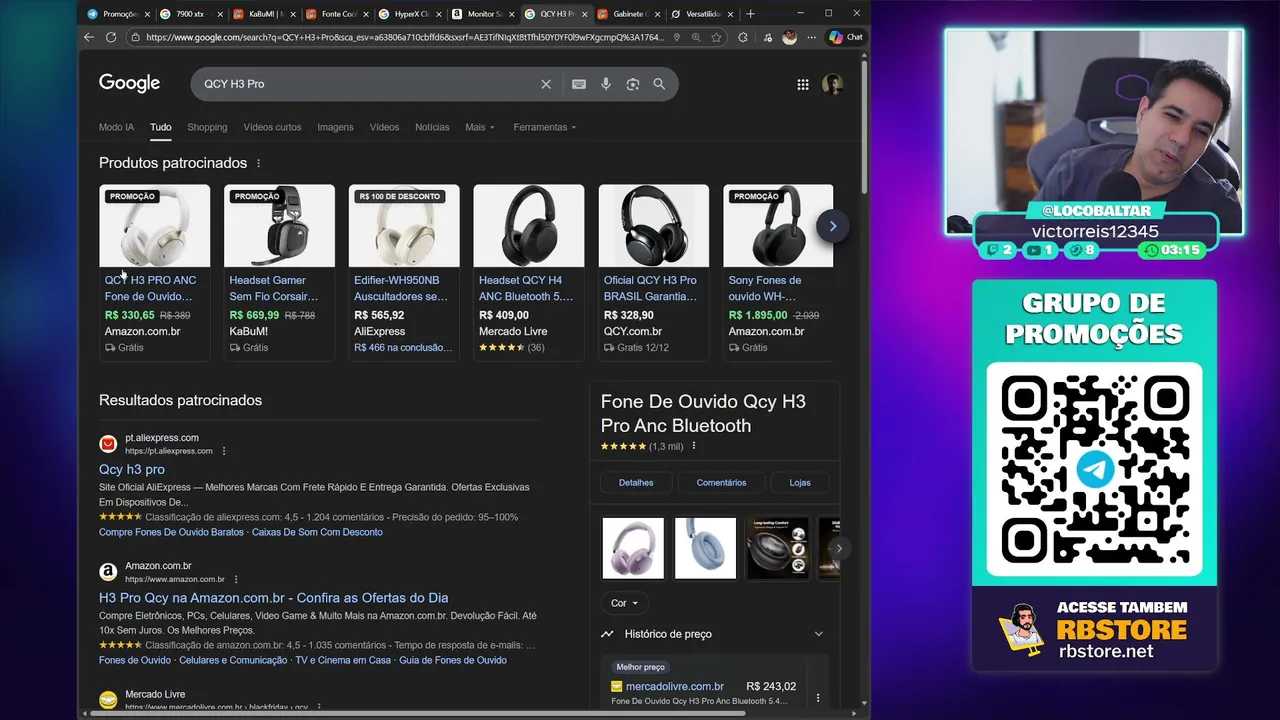Open the Cor color selector dropdown
The image size is (1280, 720).
[x=625, y=603]
